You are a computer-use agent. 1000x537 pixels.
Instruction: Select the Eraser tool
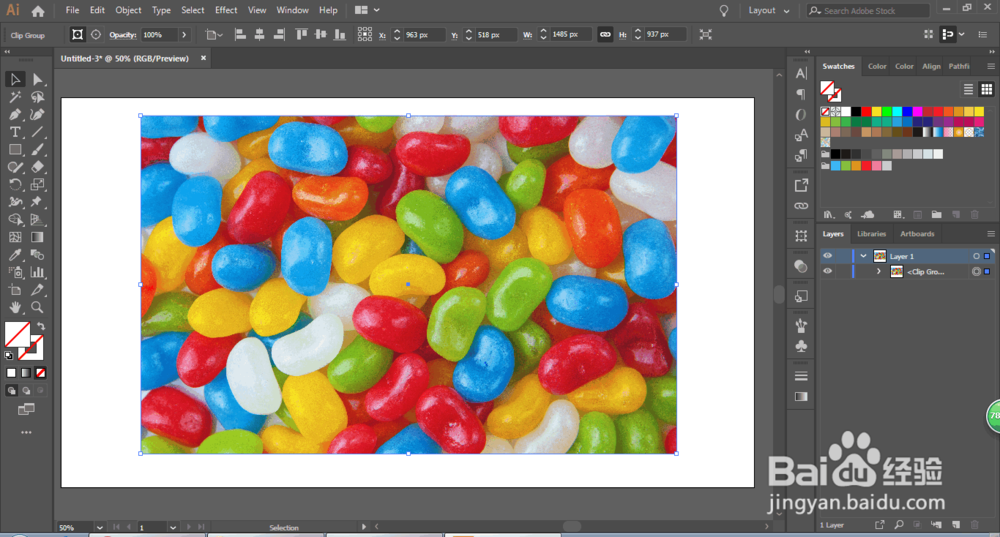click(37, 167)
